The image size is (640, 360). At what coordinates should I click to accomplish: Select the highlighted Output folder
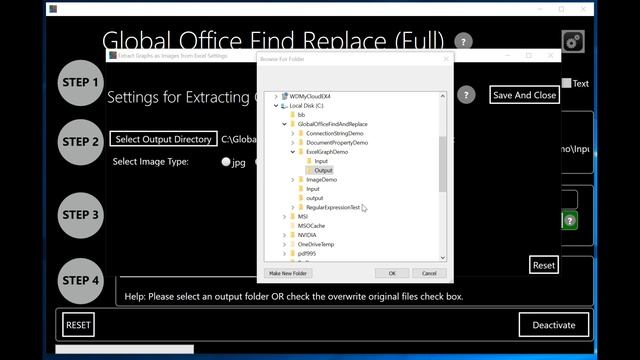[x=323, y=170]
